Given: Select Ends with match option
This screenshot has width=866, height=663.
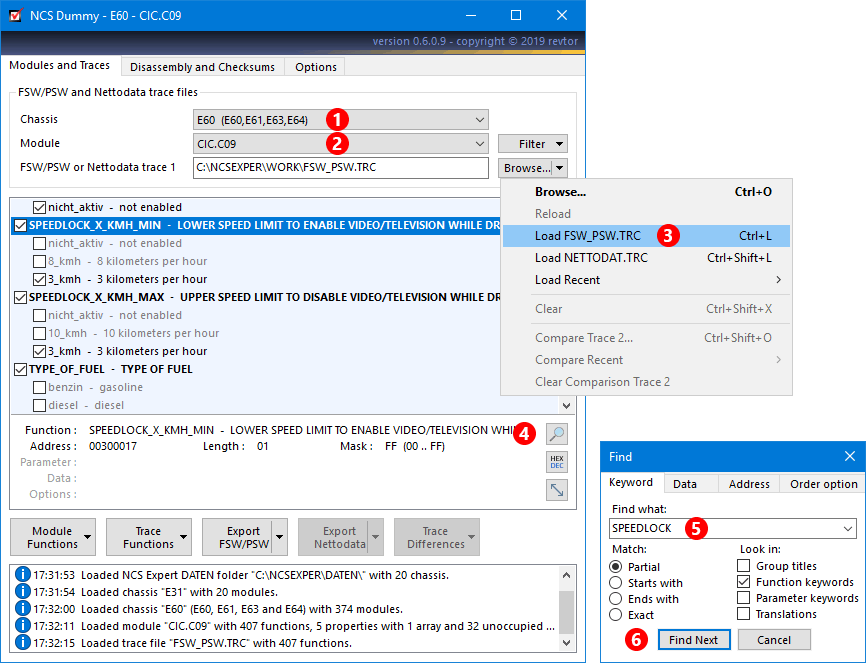Looking at the screenshot, I should pos(615,599).
